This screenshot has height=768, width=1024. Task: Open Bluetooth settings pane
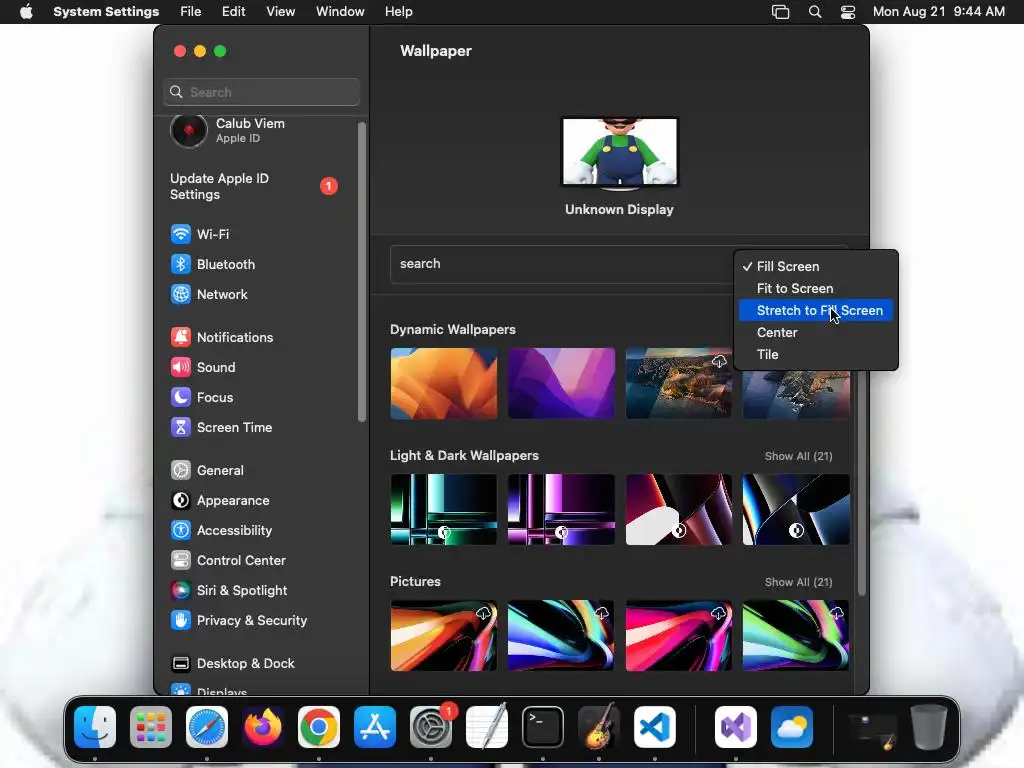click(x=213, y=264)
